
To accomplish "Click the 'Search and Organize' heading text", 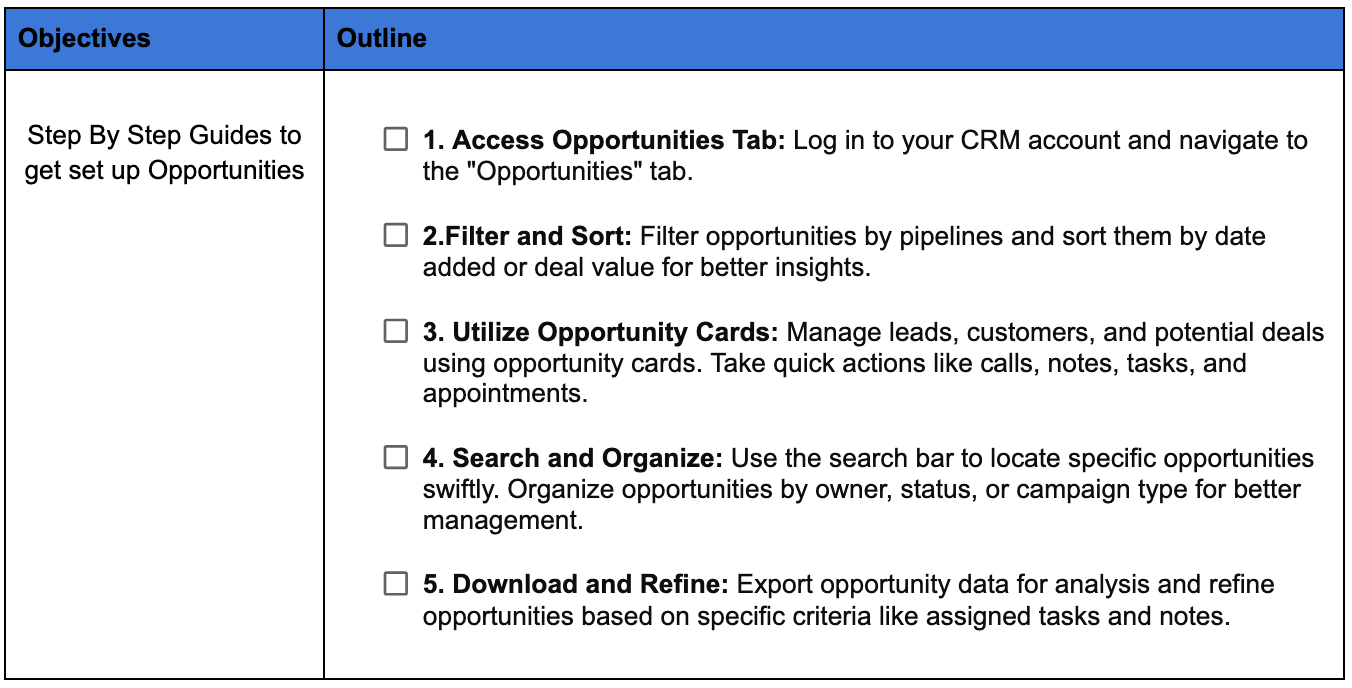I will point(573,458).
